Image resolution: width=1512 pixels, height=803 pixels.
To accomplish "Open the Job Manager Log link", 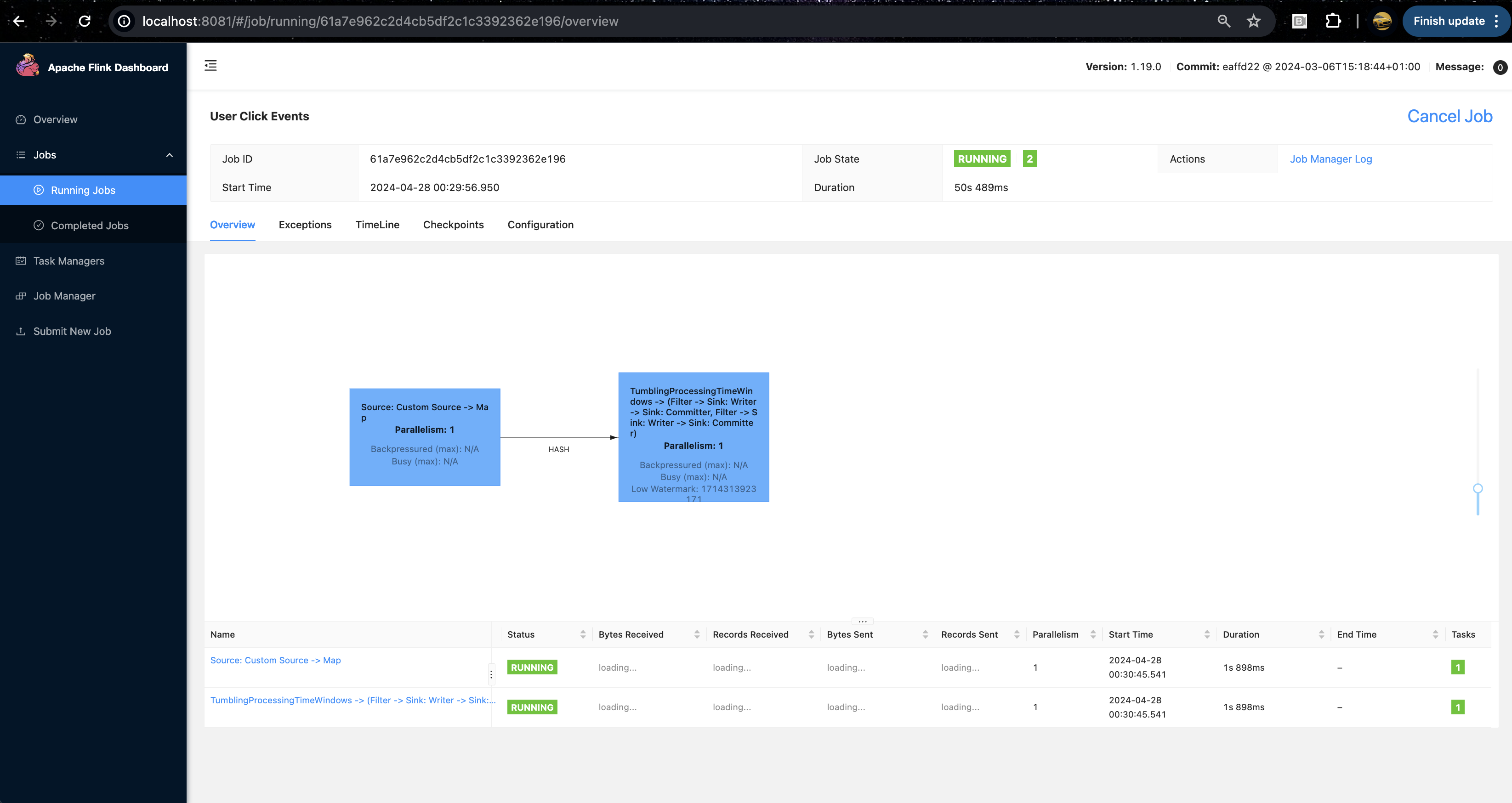I will point(1330,159).
